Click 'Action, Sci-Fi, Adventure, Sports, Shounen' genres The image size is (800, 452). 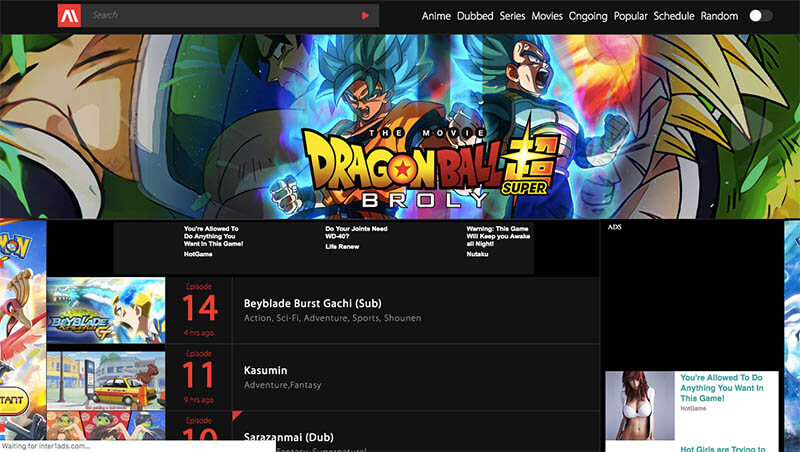[333, 318]
